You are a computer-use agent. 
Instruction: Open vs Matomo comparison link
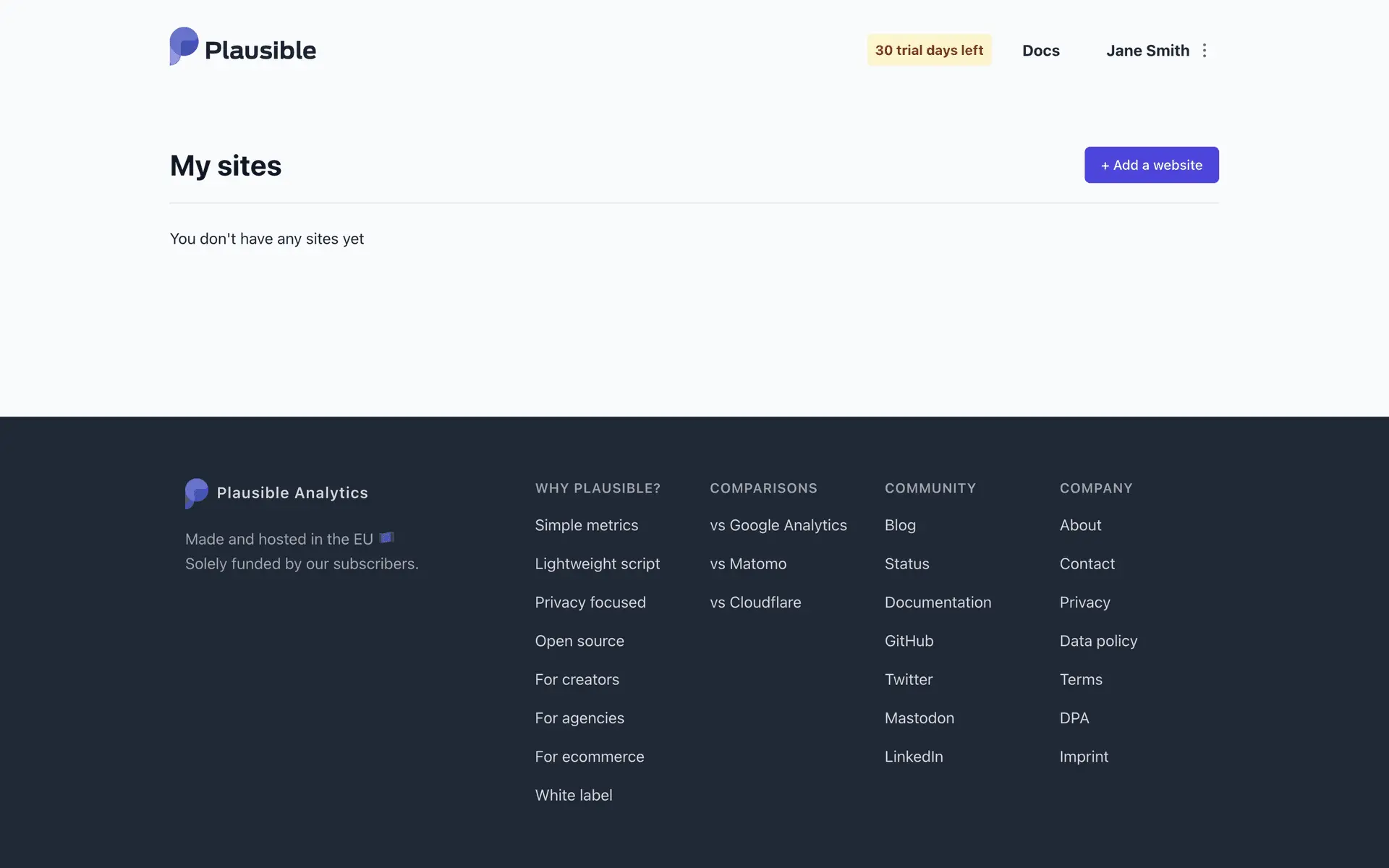(x=748, y=563)
